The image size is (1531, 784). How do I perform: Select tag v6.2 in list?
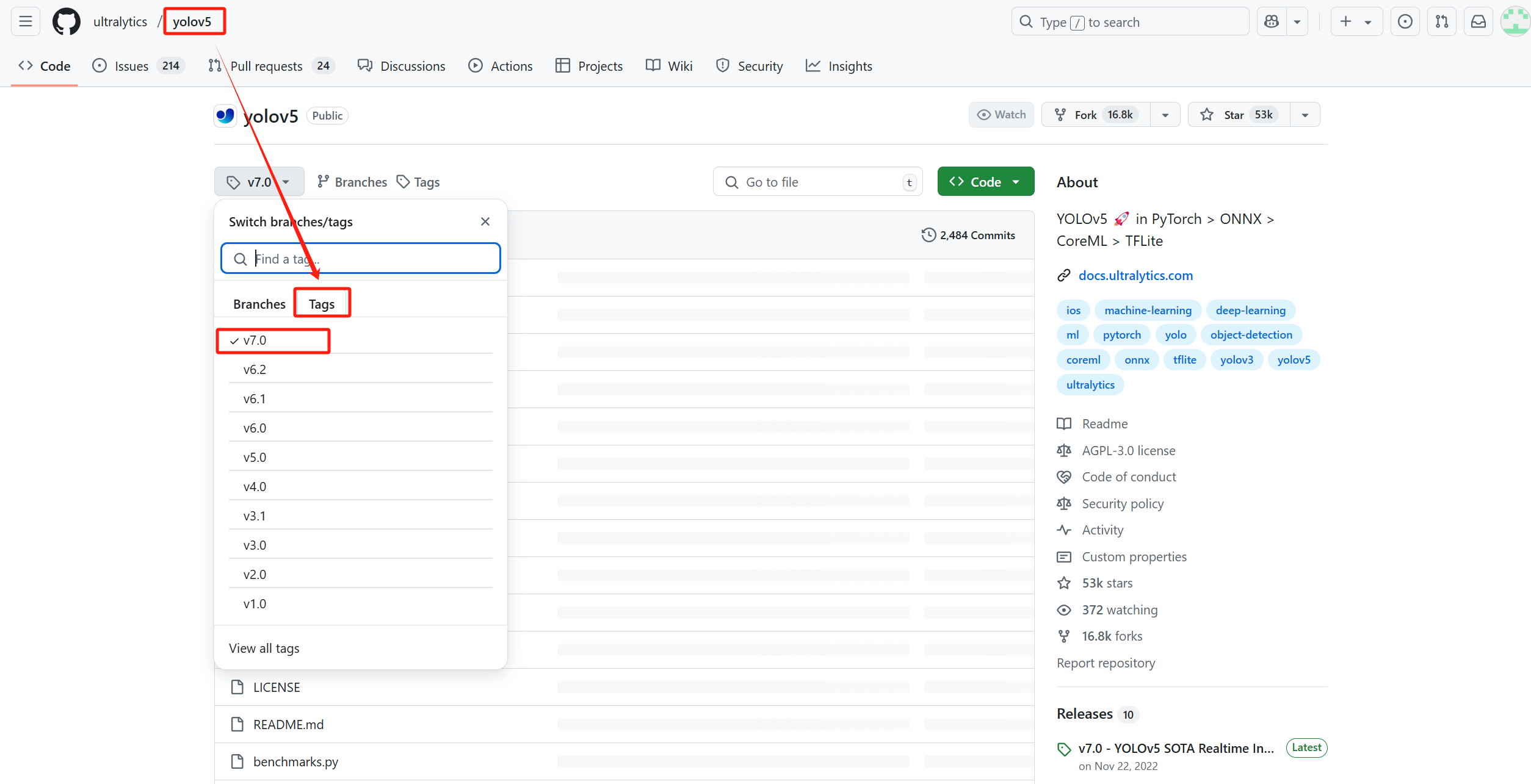tap(255, 370)
